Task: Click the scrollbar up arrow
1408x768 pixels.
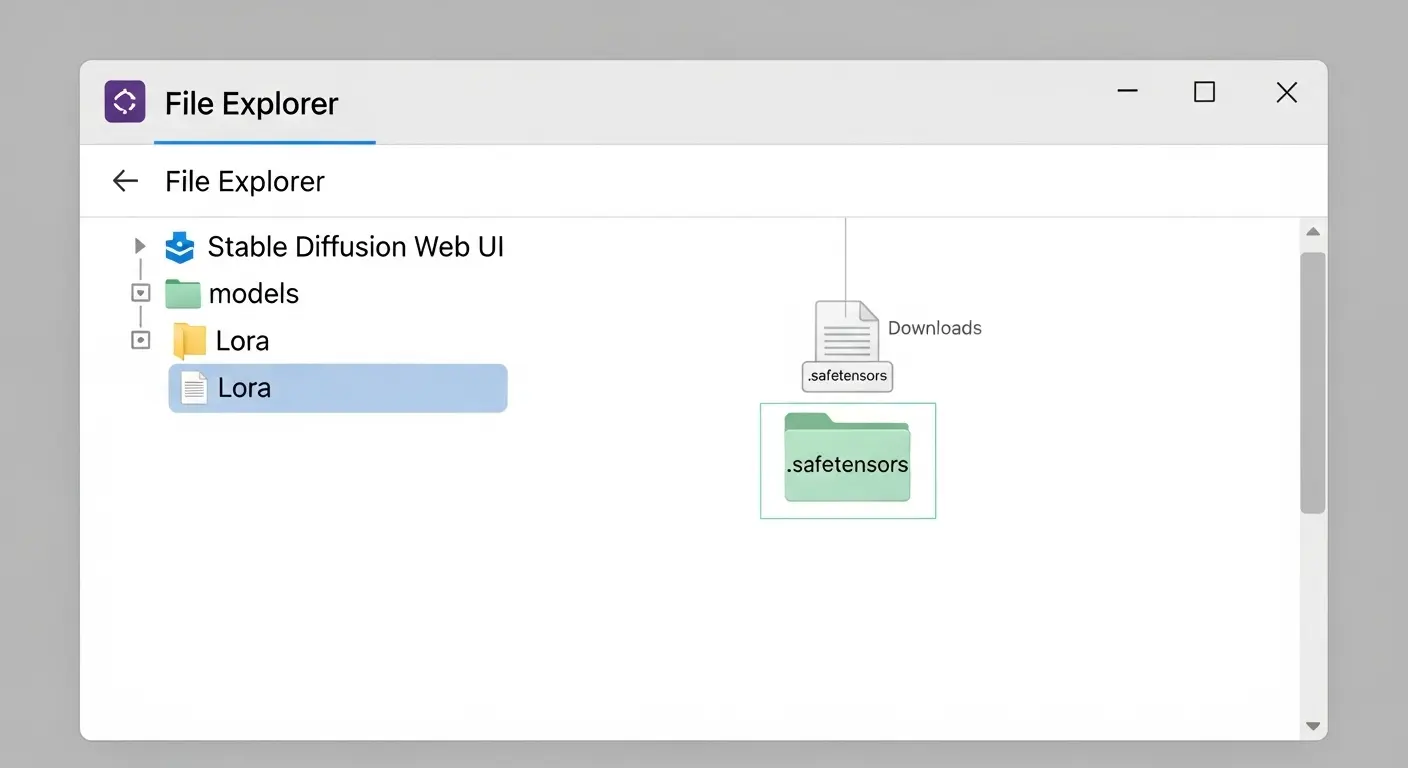Action: click(x=1313, y=233)
